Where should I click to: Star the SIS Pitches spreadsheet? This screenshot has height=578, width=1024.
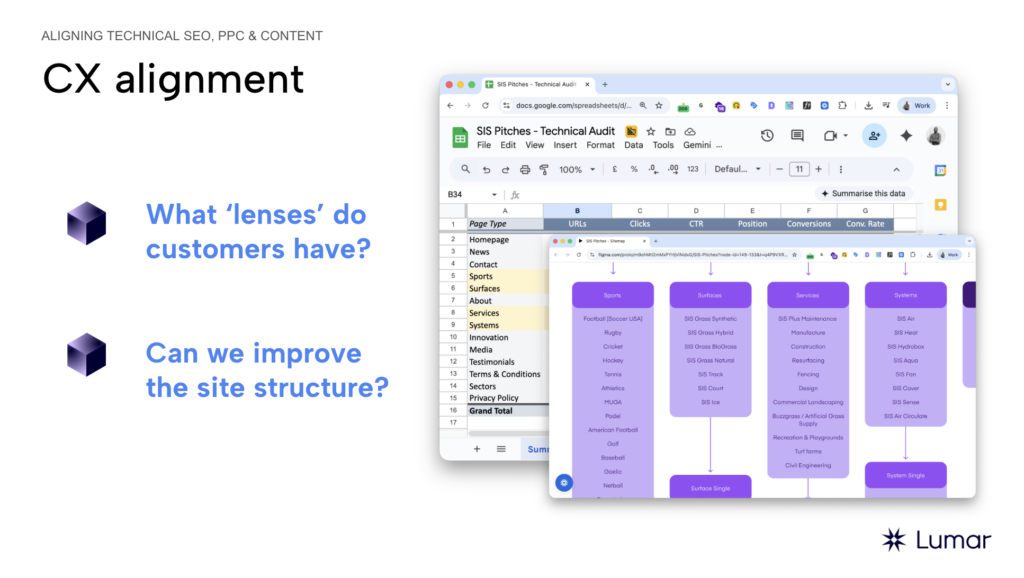[650, 131]
